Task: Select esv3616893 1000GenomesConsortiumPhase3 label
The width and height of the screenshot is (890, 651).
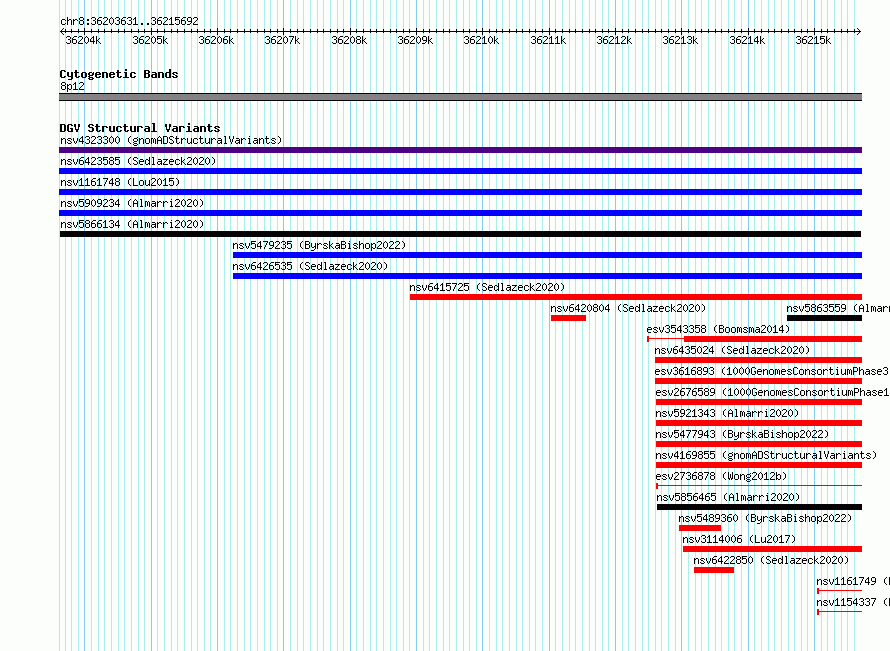Action: [x=772, y=371]
